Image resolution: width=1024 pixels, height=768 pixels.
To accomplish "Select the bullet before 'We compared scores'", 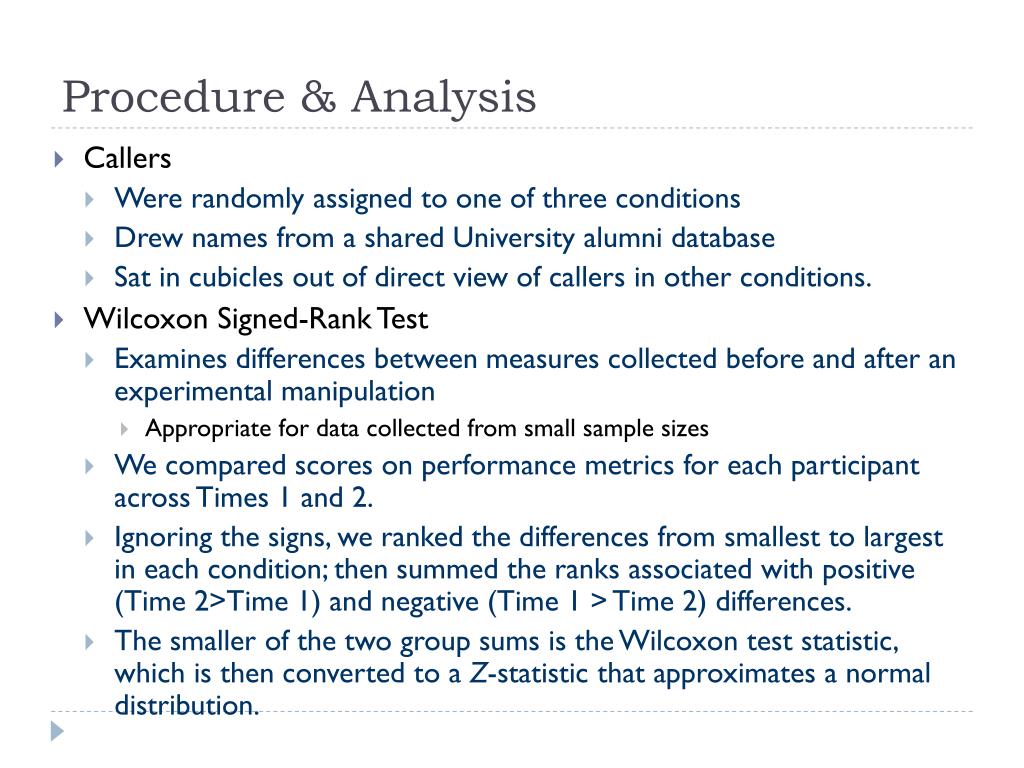I will [89, 466].
